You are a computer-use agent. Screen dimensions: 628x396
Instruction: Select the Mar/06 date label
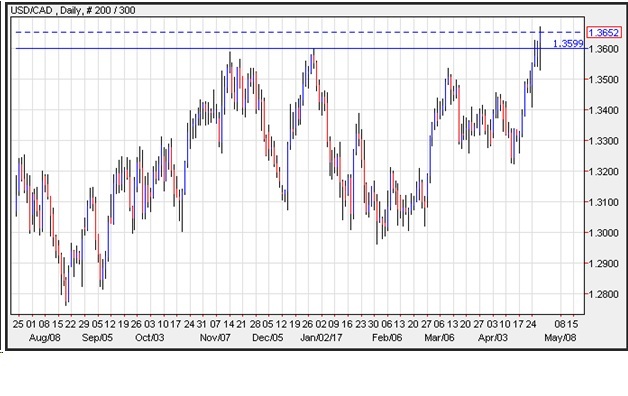439,338
